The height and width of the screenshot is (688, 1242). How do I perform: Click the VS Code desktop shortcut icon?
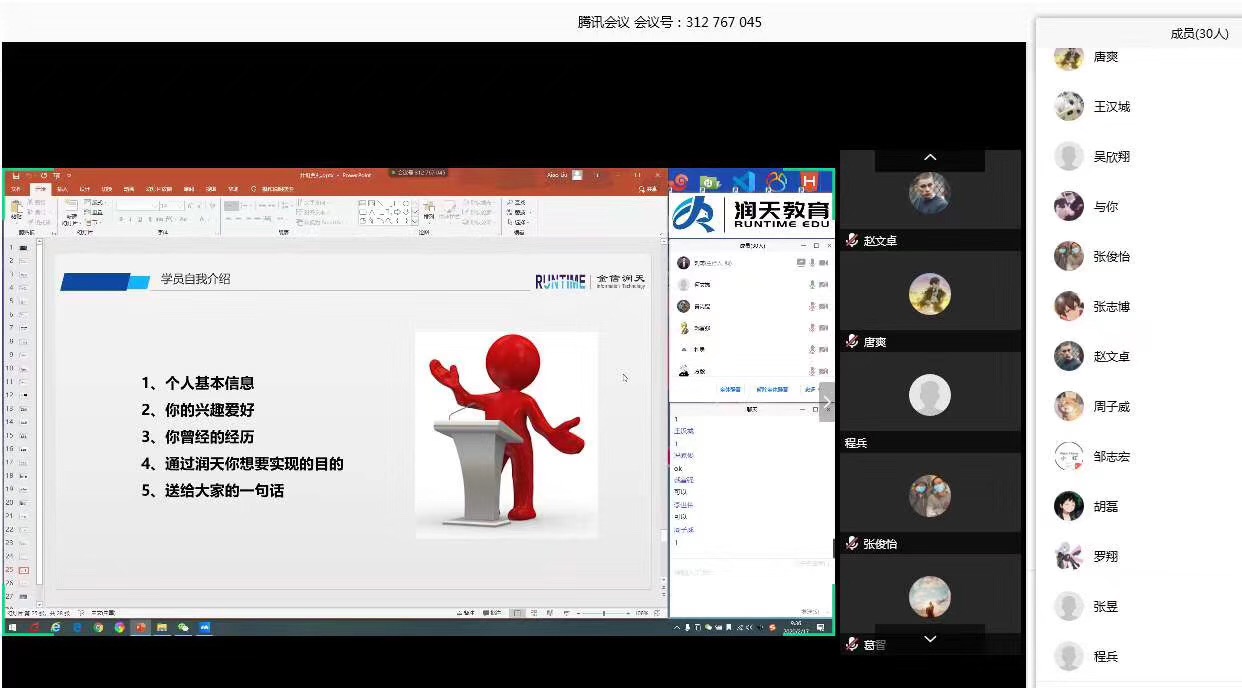point(743,181)
